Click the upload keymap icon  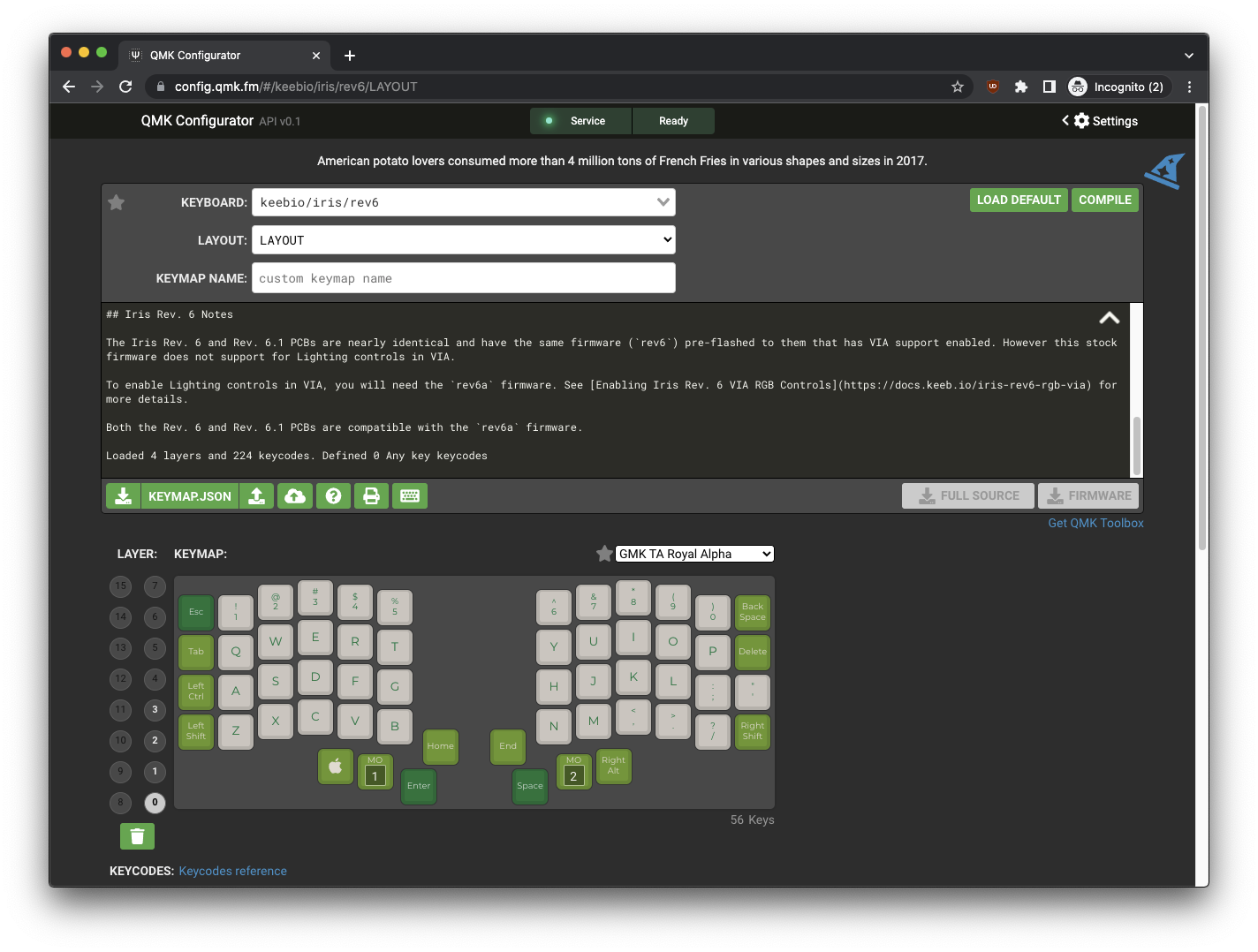pyautogui.click(x=257, y=496)
